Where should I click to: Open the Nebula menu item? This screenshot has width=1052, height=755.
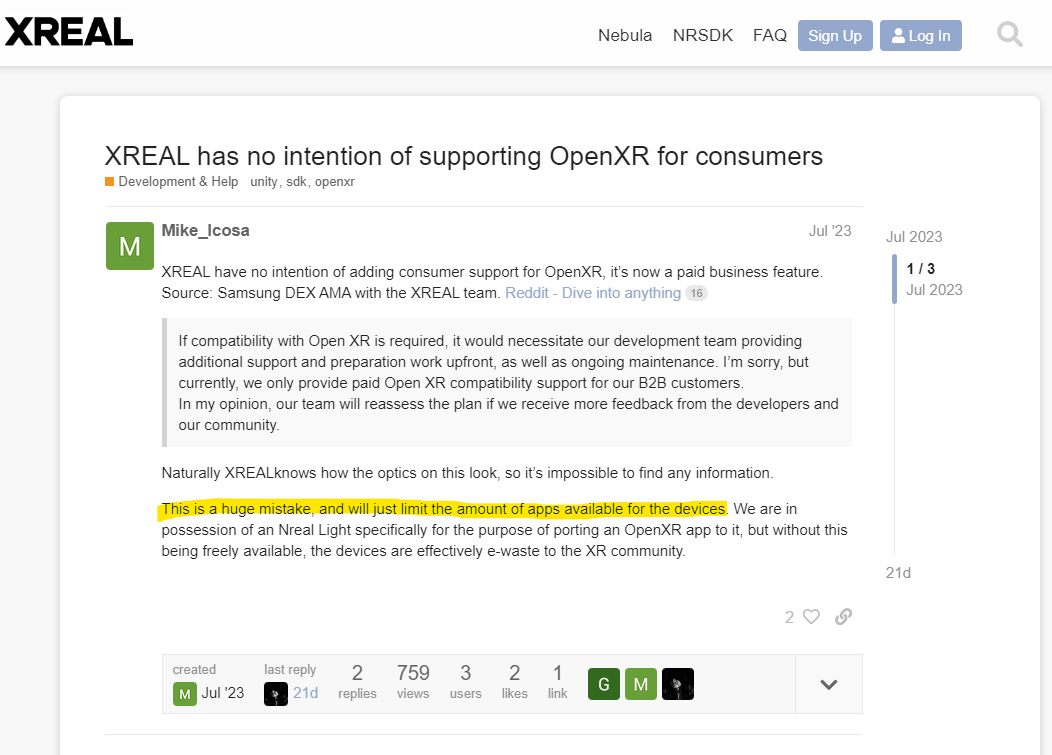point(625,36)
